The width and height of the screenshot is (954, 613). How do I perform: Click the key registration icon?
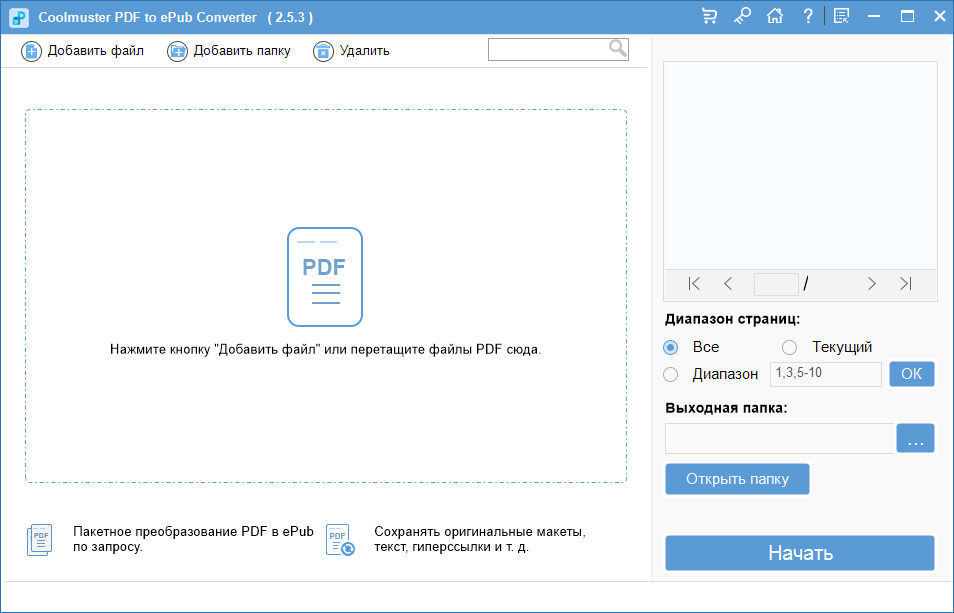[741, 16]
